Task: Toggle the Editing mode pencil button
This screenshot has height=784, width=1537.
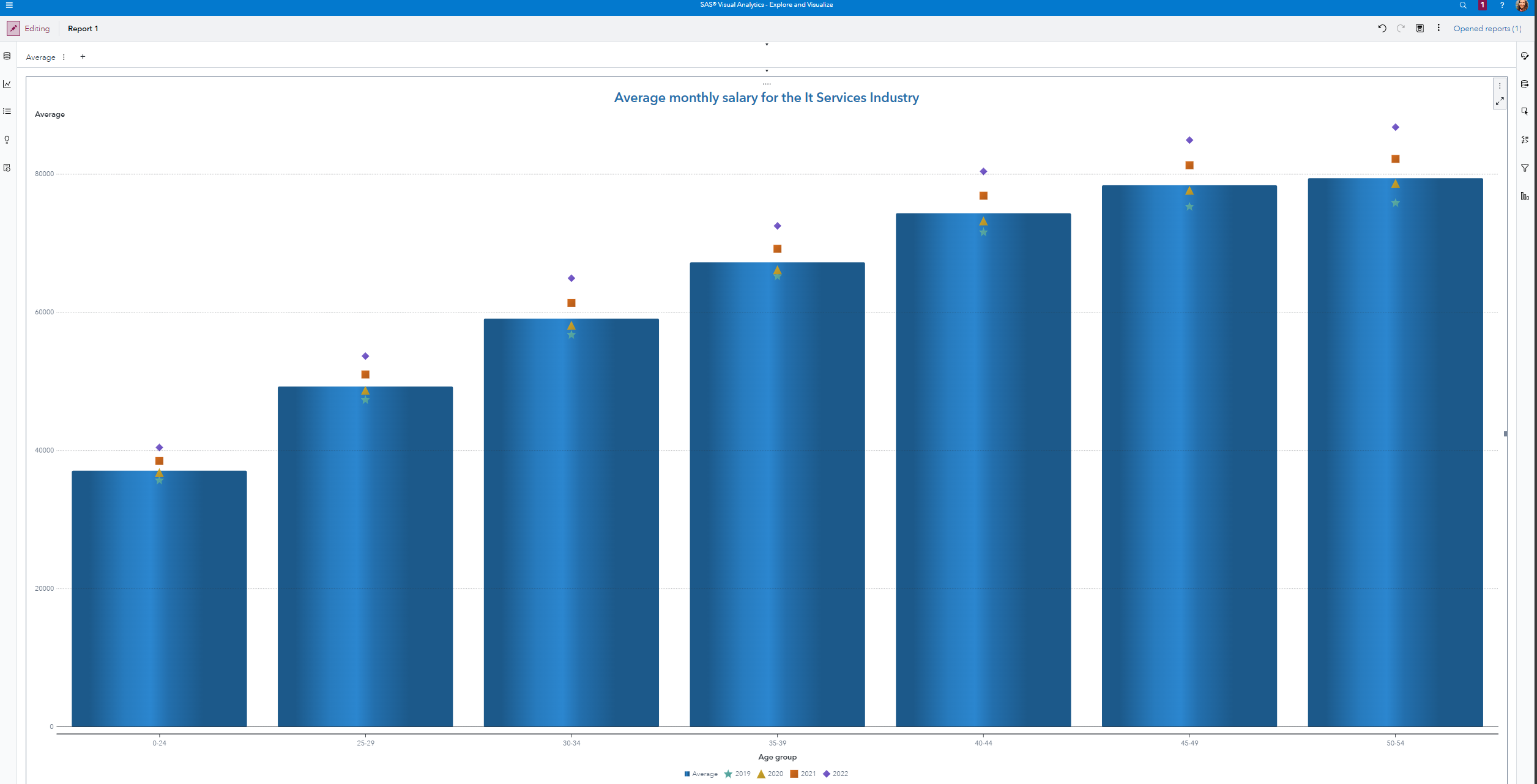Action: [x=13, y=29]
